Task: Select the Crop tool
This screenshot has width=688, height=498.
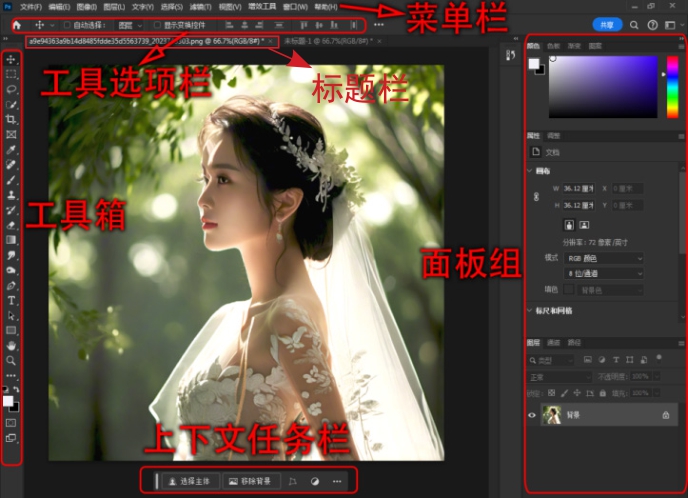Action: coord(11,119)
